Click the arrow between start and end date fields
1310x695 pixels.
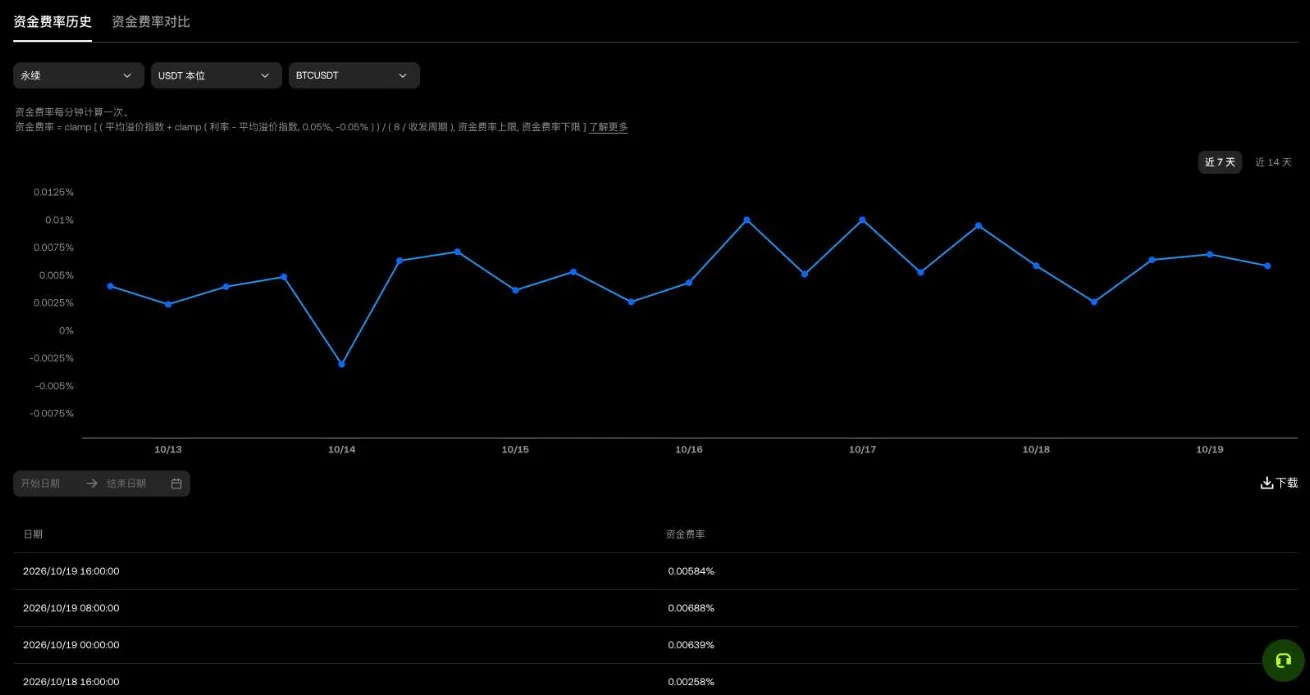92,483
